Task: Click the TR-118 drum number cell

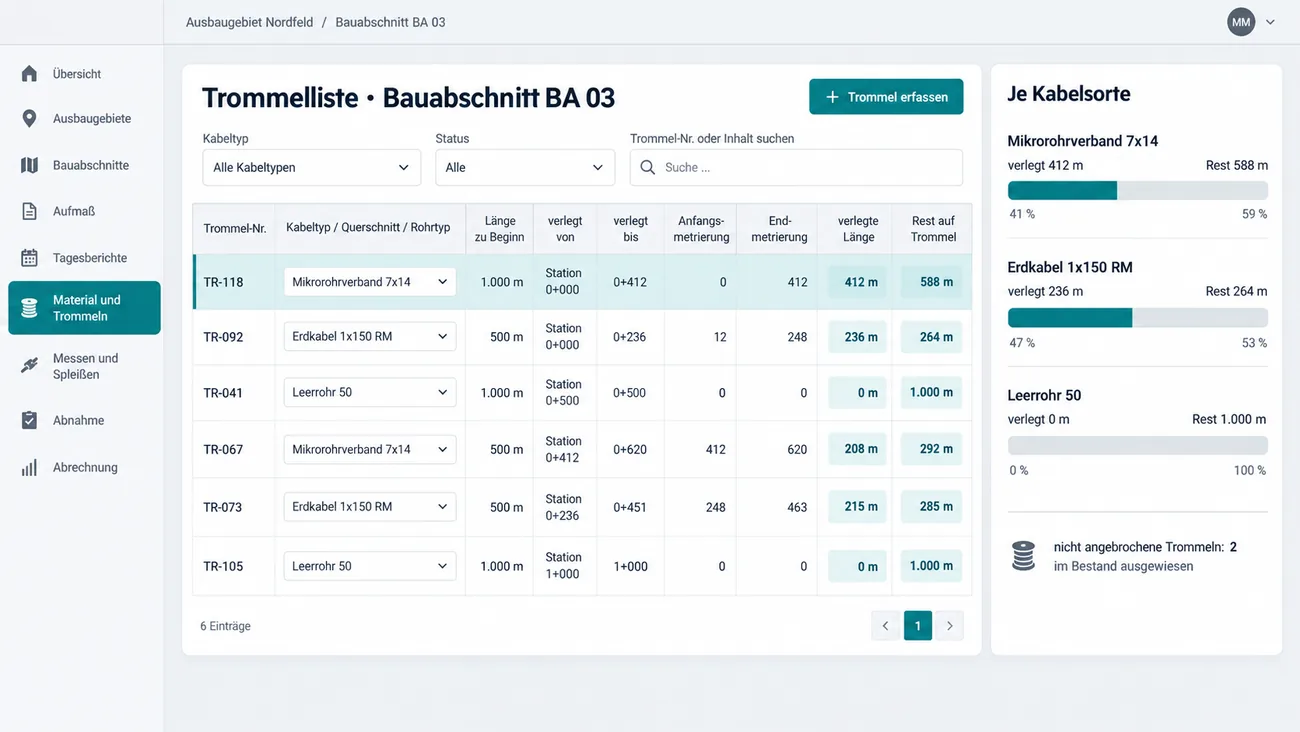Action: tap(223, 282)
